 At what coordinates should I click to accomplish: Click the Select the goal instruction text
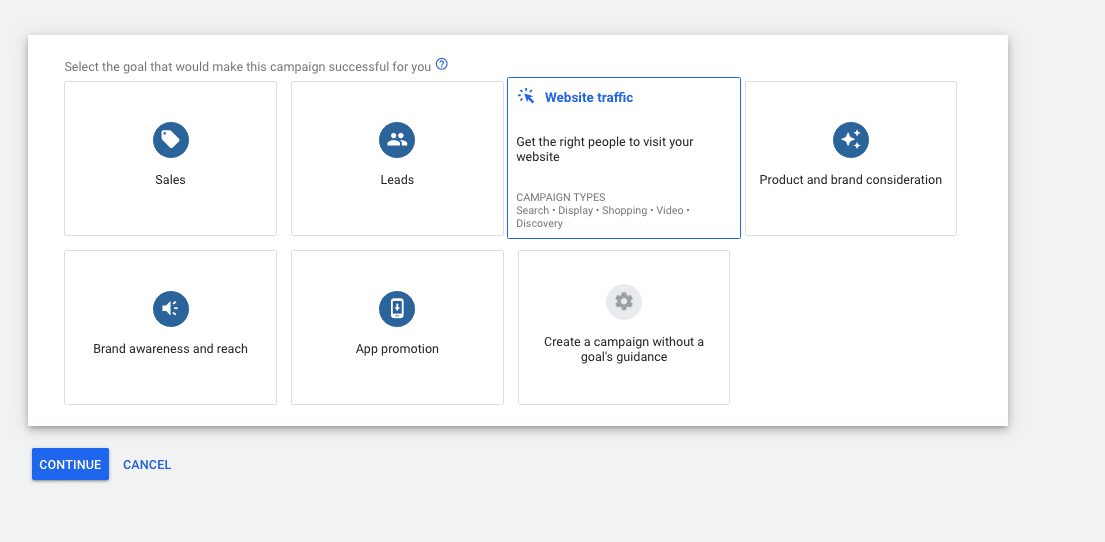point(247,67)
